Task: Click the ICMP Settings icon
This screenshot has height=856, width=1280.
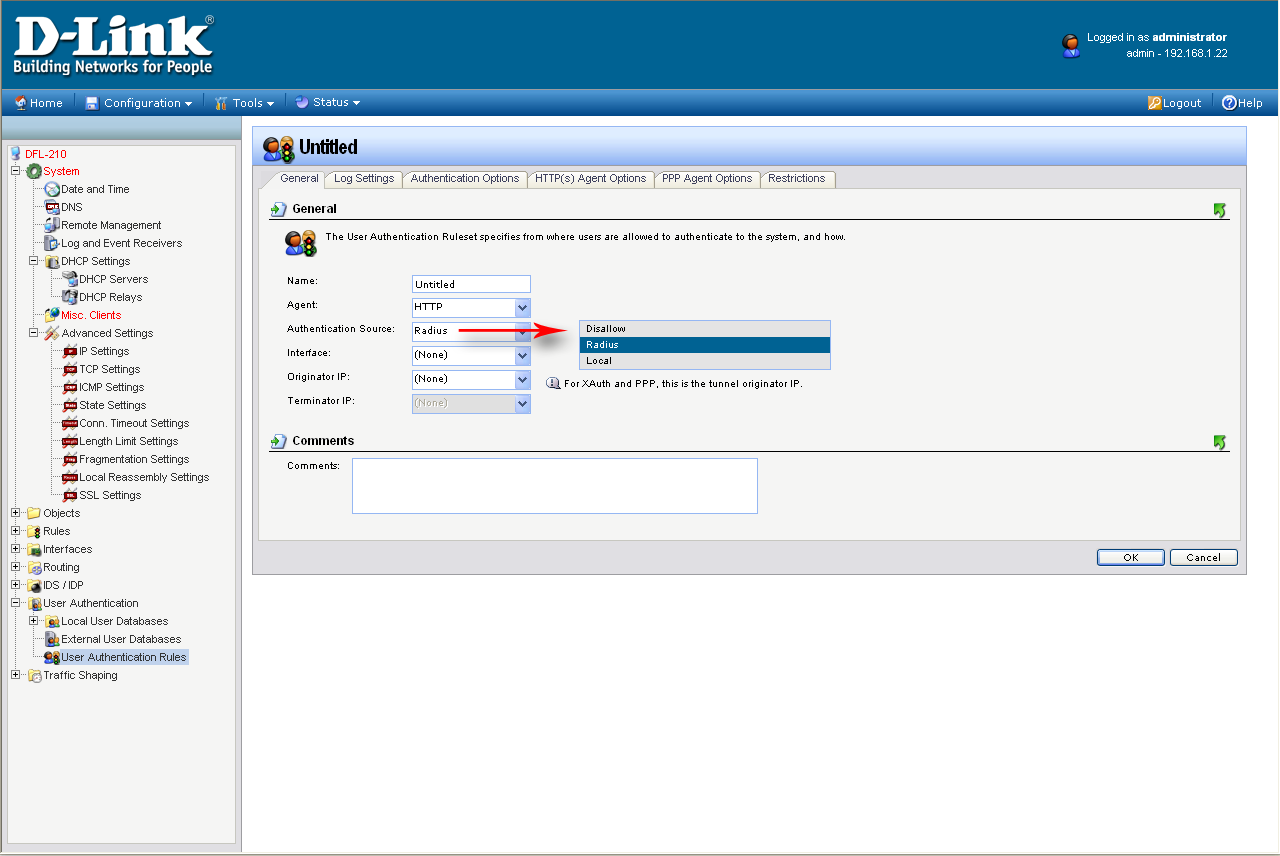Action: tap(70, 387)
